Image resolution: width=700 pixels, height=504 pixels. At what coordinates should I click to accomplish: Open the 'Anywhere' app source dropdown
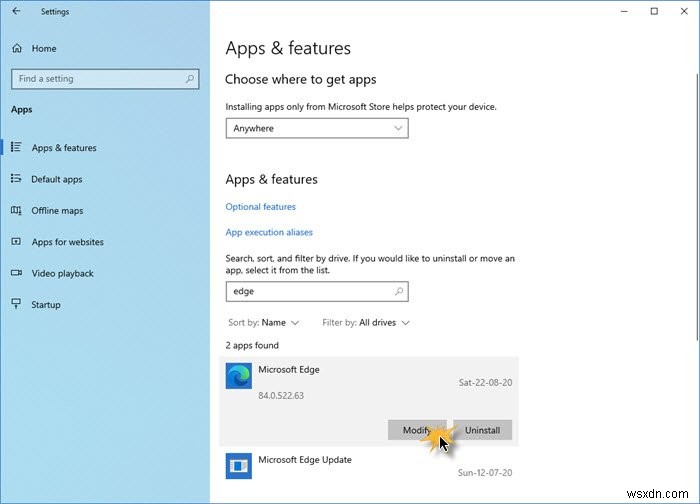317,129
